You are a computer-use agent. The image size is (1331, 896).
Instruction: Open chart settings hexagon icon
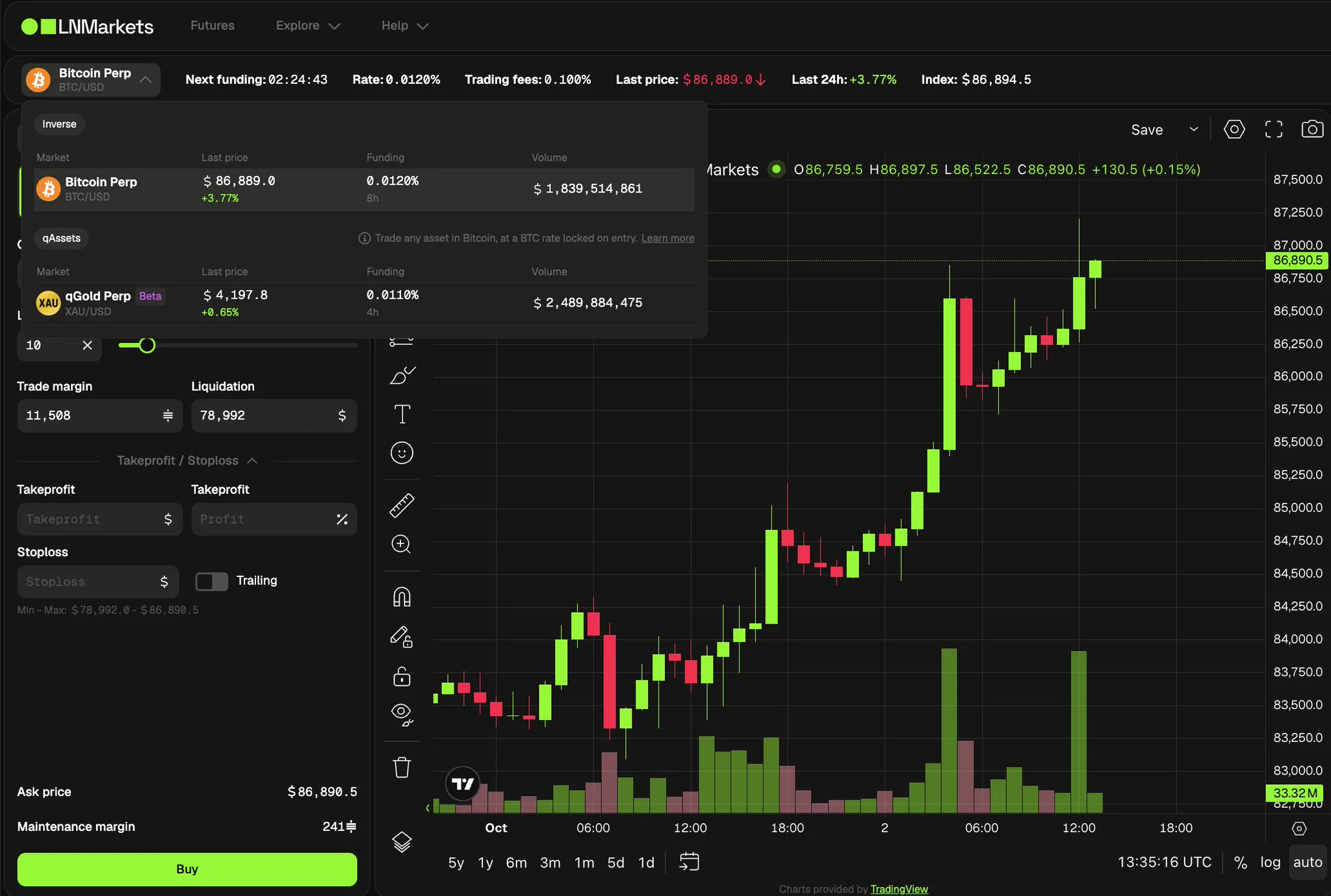1234,129
